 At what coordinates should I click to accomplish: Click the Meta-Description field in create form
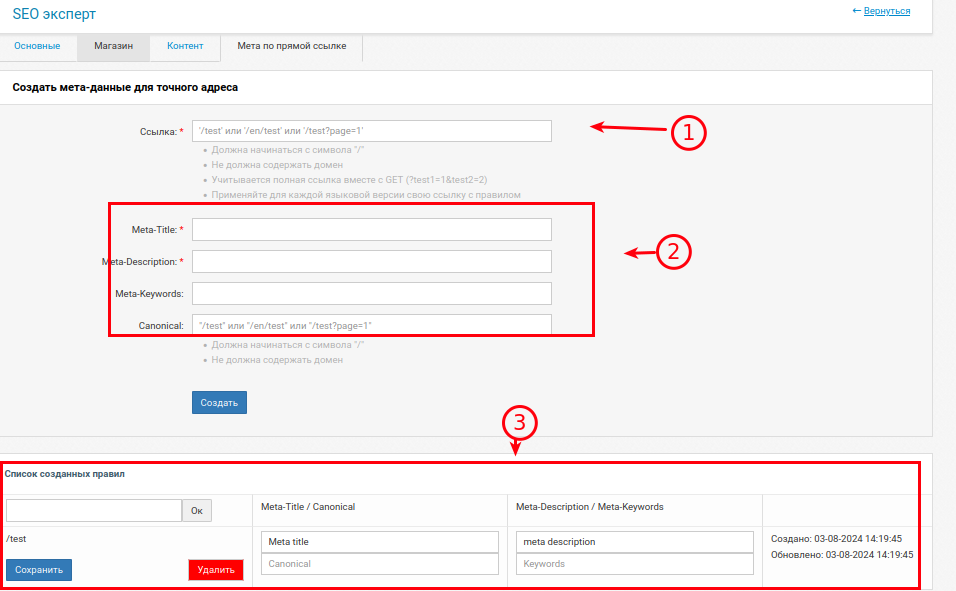[x=372, y=262]
